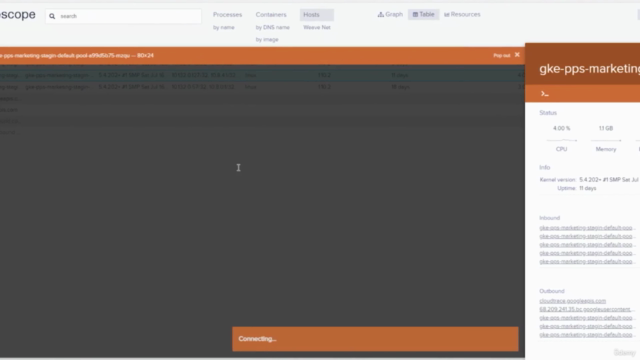Screen dimensions: 640x360
Task: Click Pop out on the terminal header
Action: 502,56
